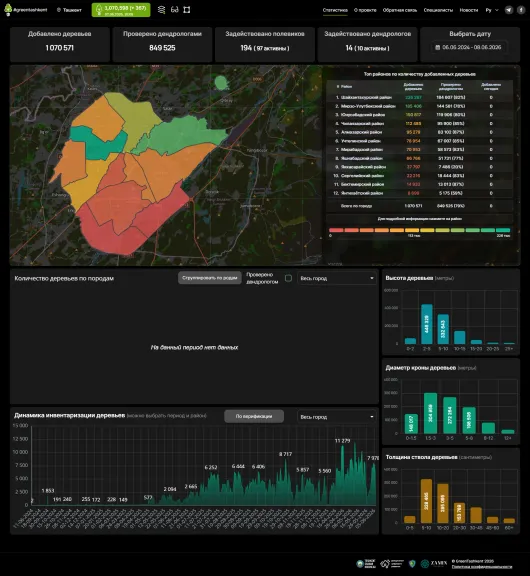Toggle the map layers stack icon
Screen dimensions: 530x576
(x=161, y=10)
